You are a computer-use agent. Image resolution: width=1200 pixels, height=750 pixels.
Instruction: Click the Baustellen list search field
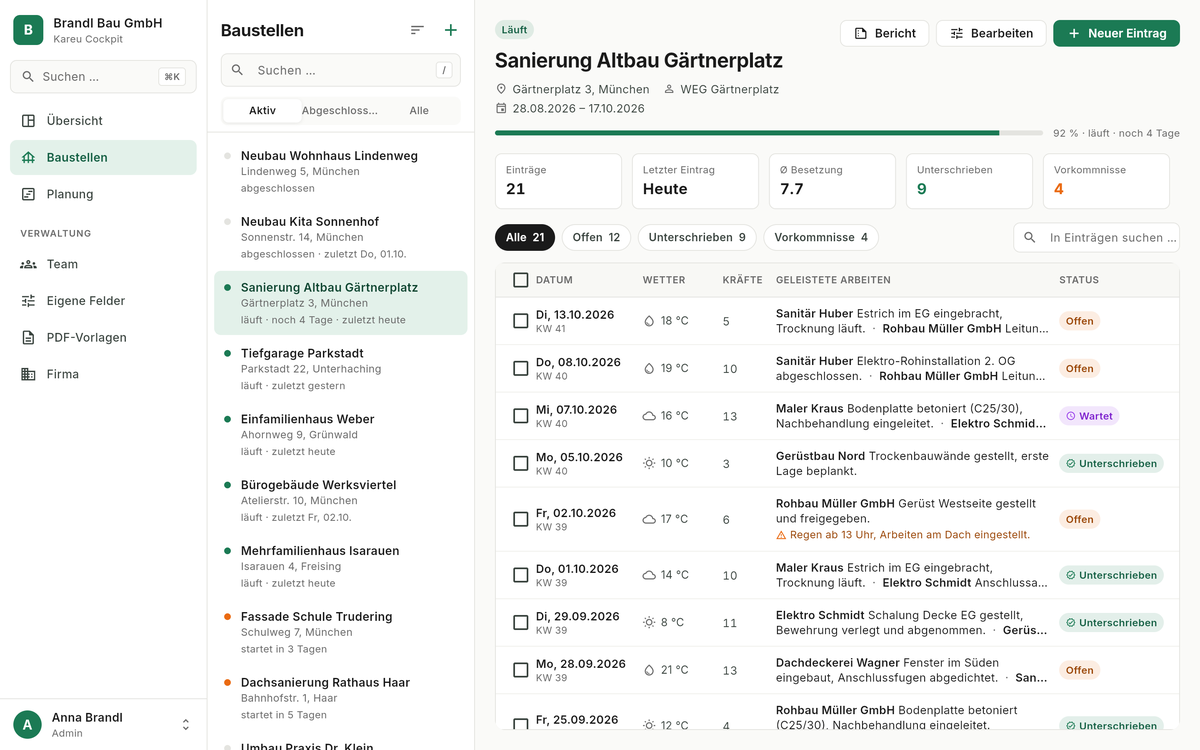(341, 70)
